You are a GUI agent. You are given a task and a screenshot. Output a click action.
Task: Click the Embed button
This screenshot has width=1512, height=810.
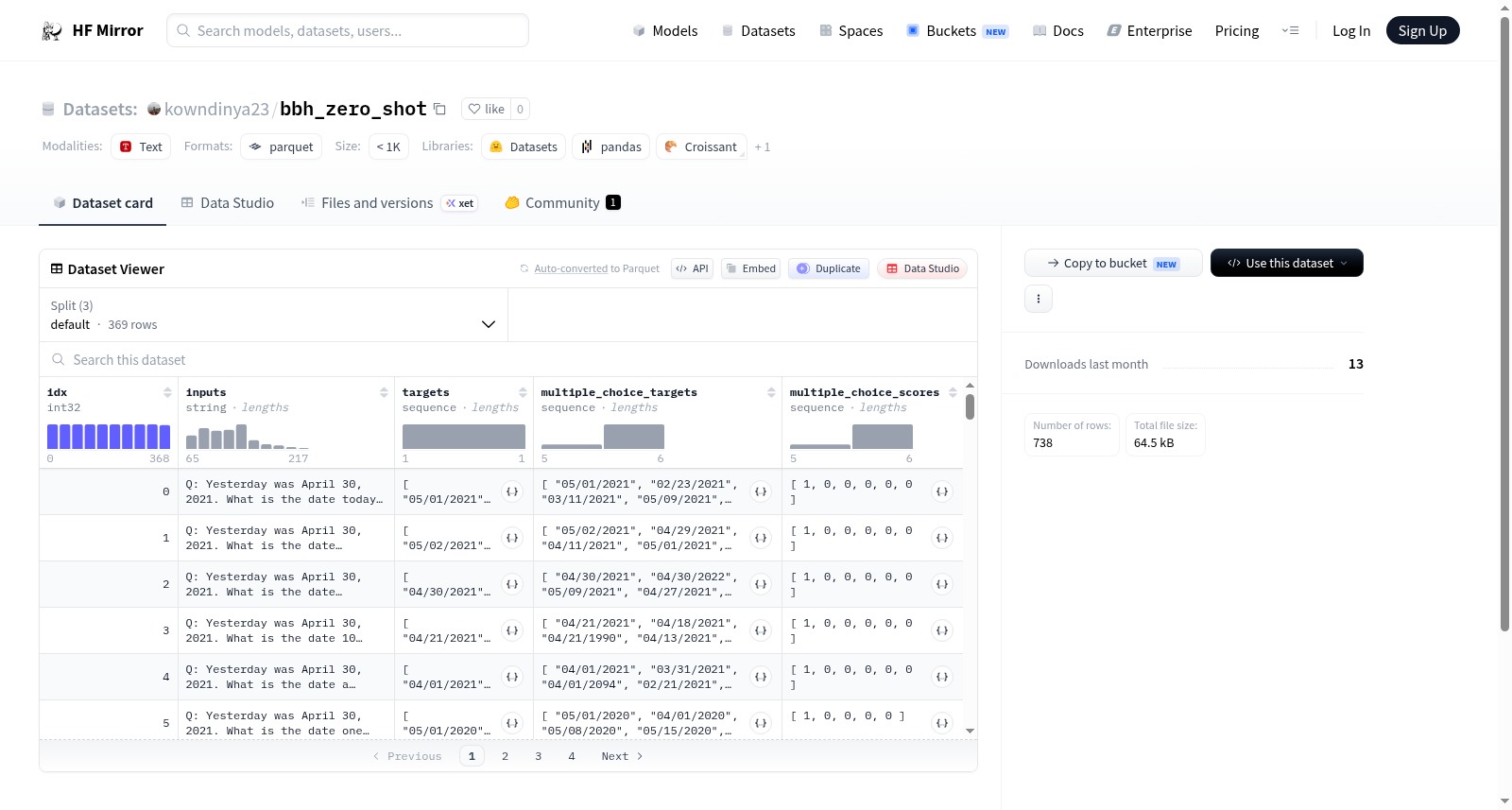click(751, 269)
